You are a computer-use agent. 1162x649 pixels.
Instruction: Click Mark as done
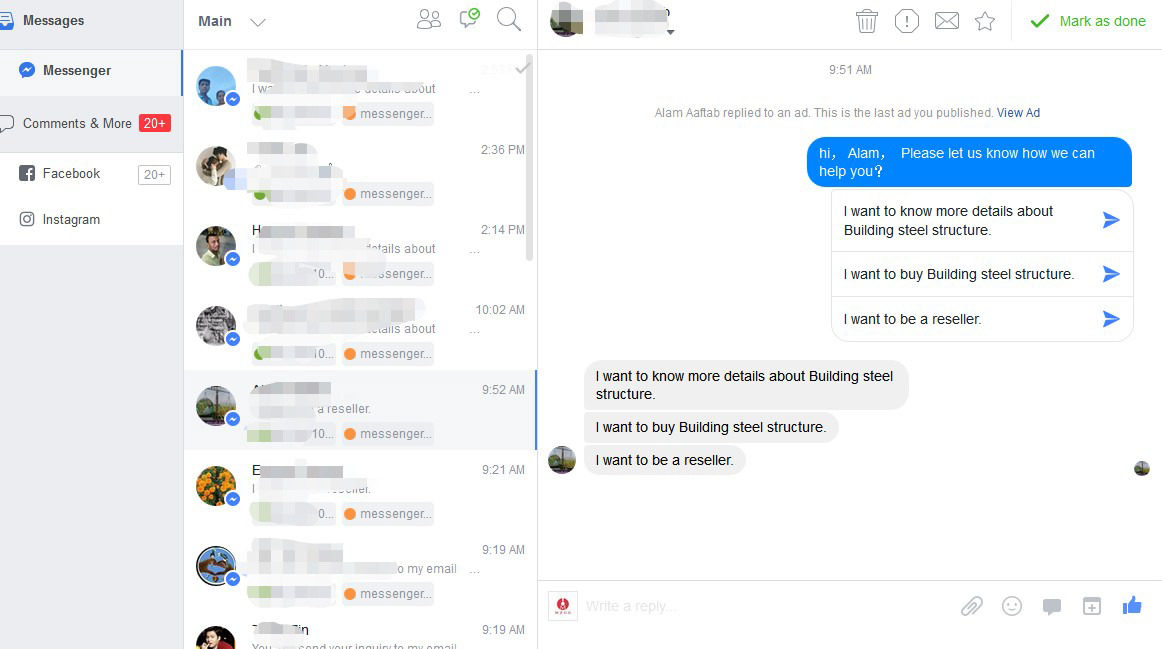coord(1088,21)
